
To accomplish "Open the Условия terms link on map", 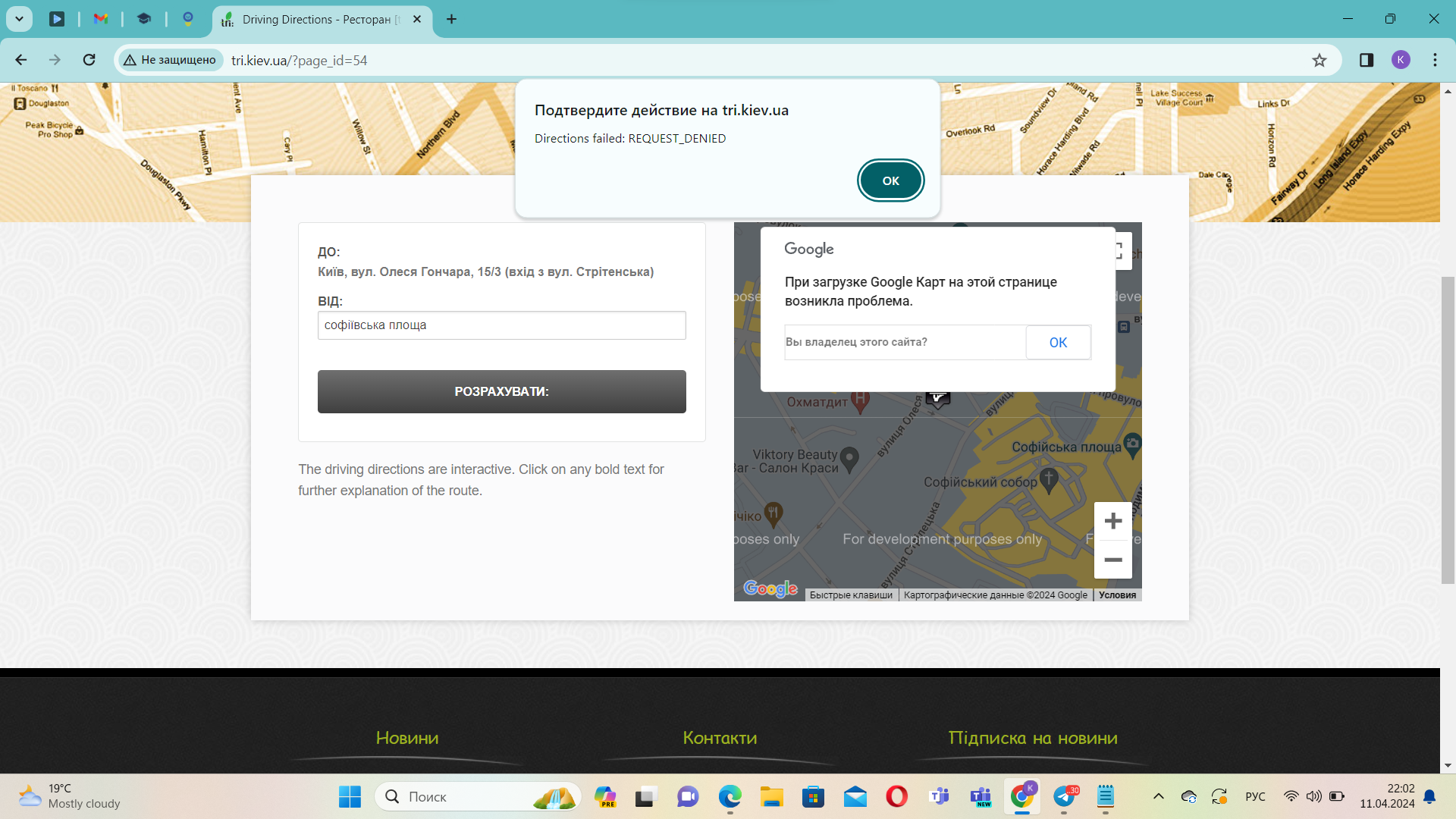I will [x=1117, y=595].
